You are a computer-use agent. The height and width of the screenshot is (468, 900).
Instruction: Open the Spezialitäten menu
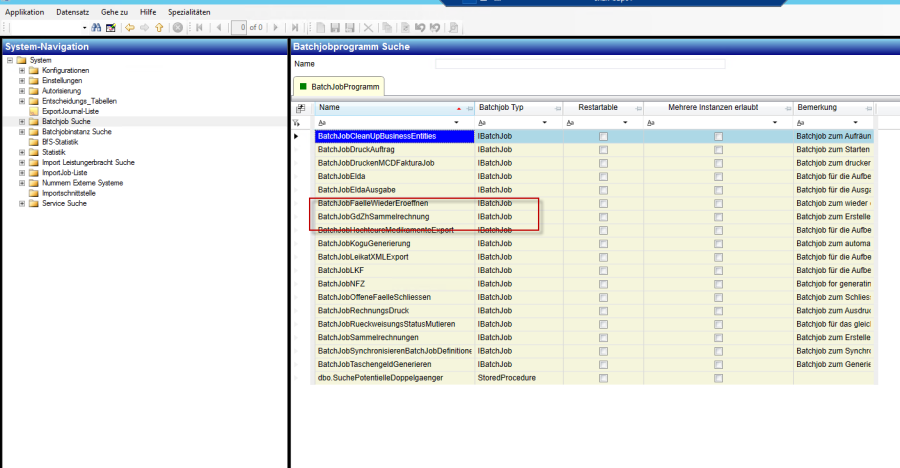[189, 11]
